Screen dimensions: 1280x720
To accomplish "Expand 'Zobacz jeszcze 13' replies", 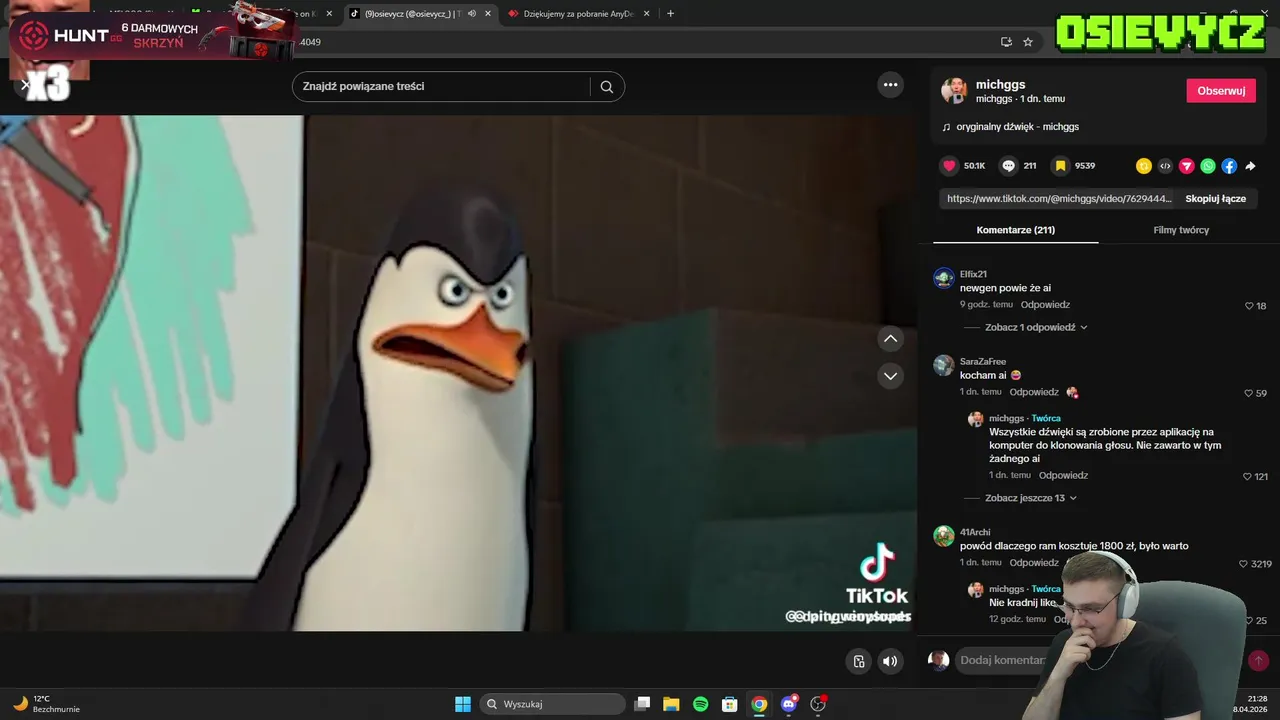I will 1031,498.
